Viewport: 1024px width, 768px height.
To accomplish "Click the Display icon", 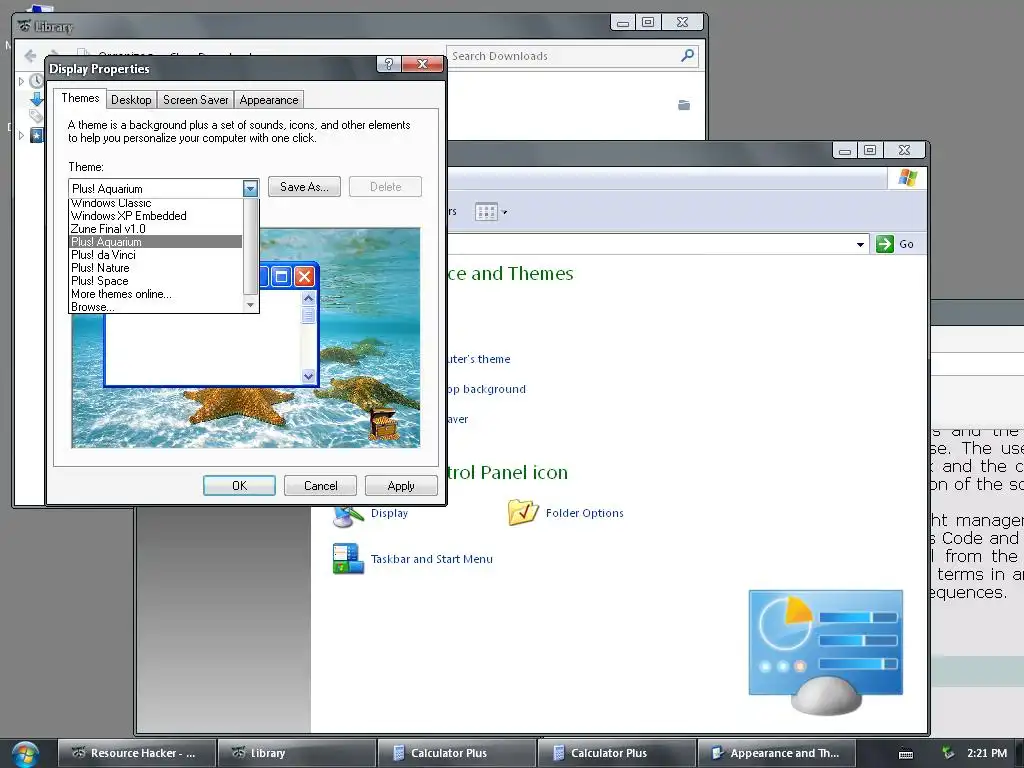I will click(347, 515).
